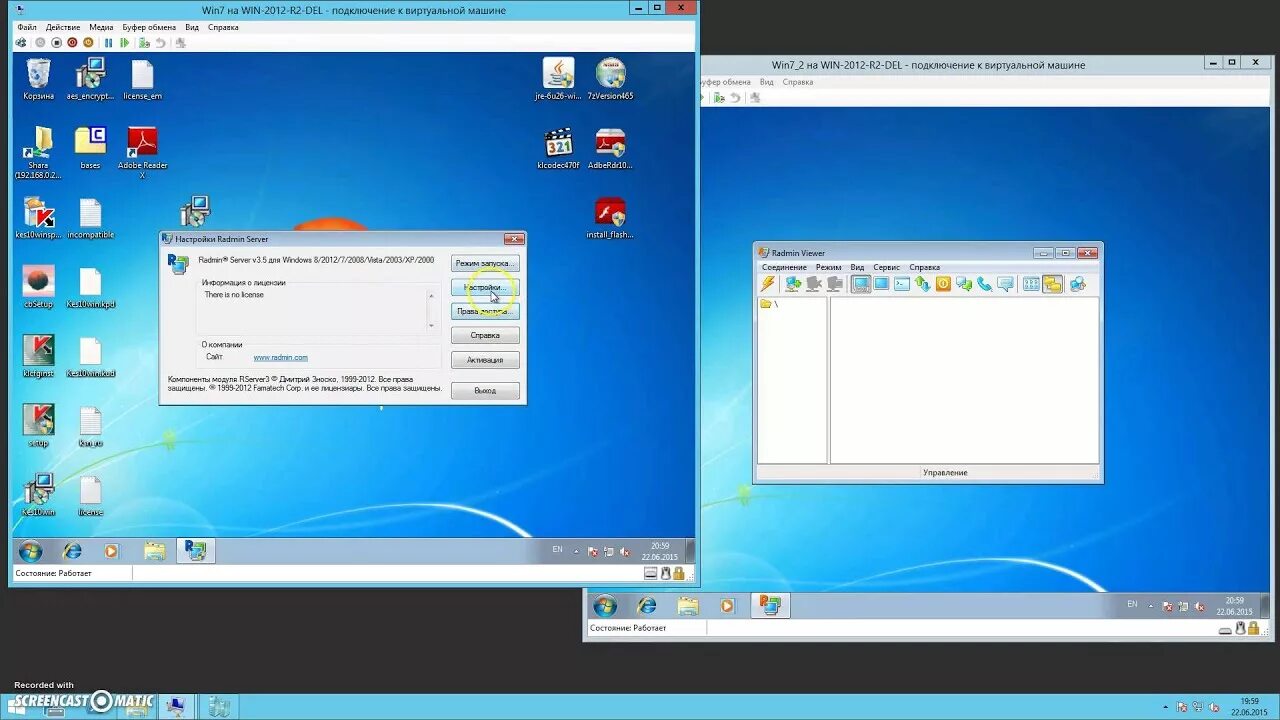Click the scan for Radmin servers icon
The image size is (1280, 720).
tap(1077, 284)
